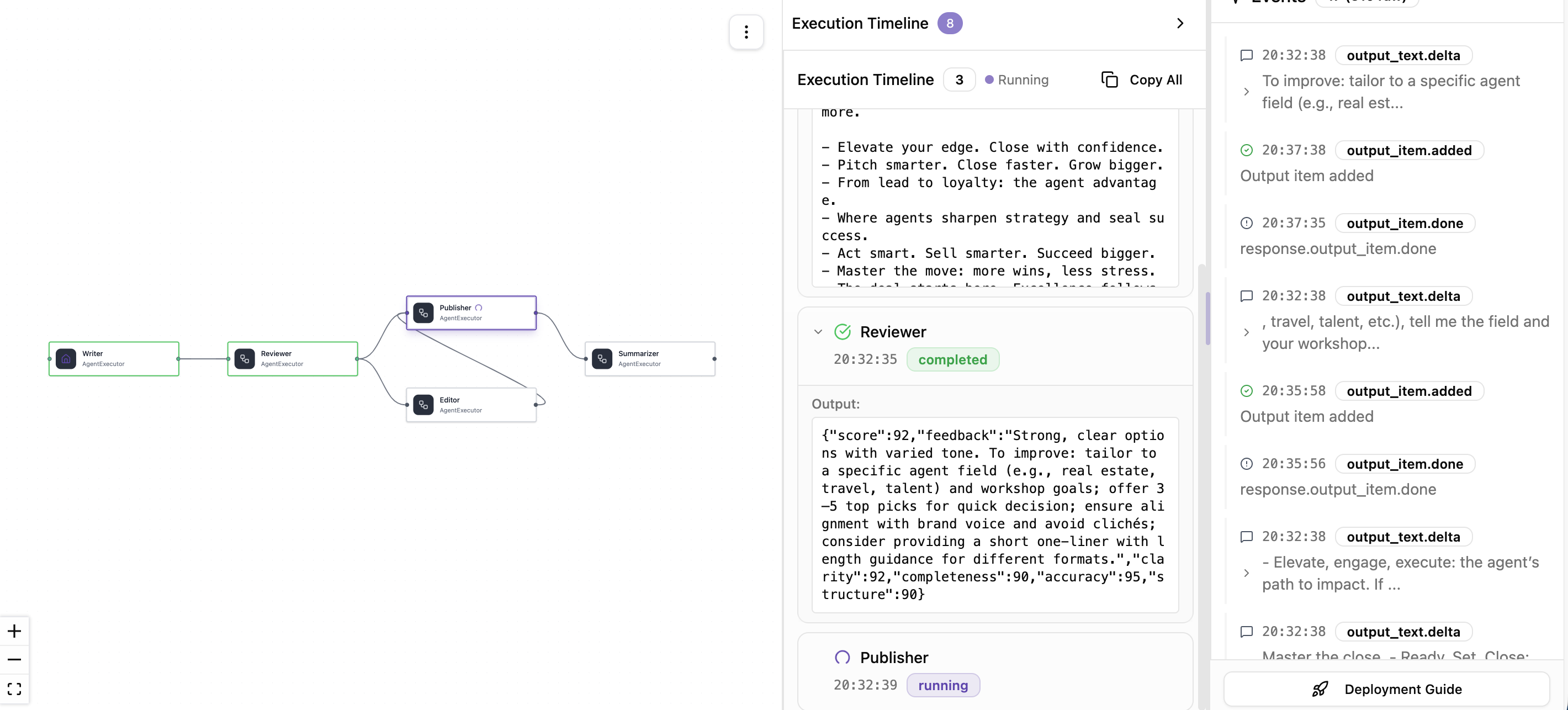The width and height of the screenshot is (1568, 710).
Task: Click the "Summarizer" node label
Action: click(x=638, y=354)
